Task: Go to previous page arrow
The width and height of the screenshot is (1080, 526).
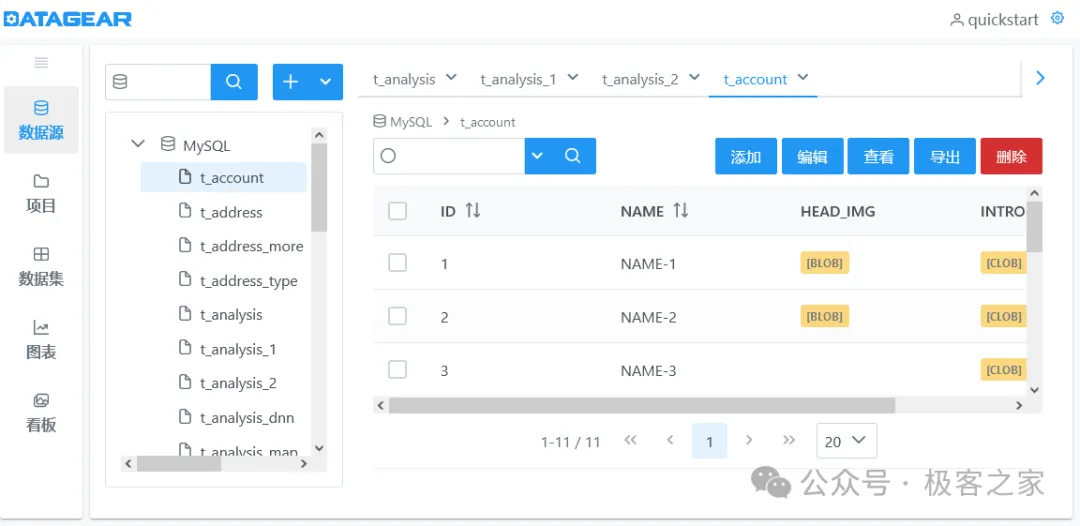Action: [670, 441]
